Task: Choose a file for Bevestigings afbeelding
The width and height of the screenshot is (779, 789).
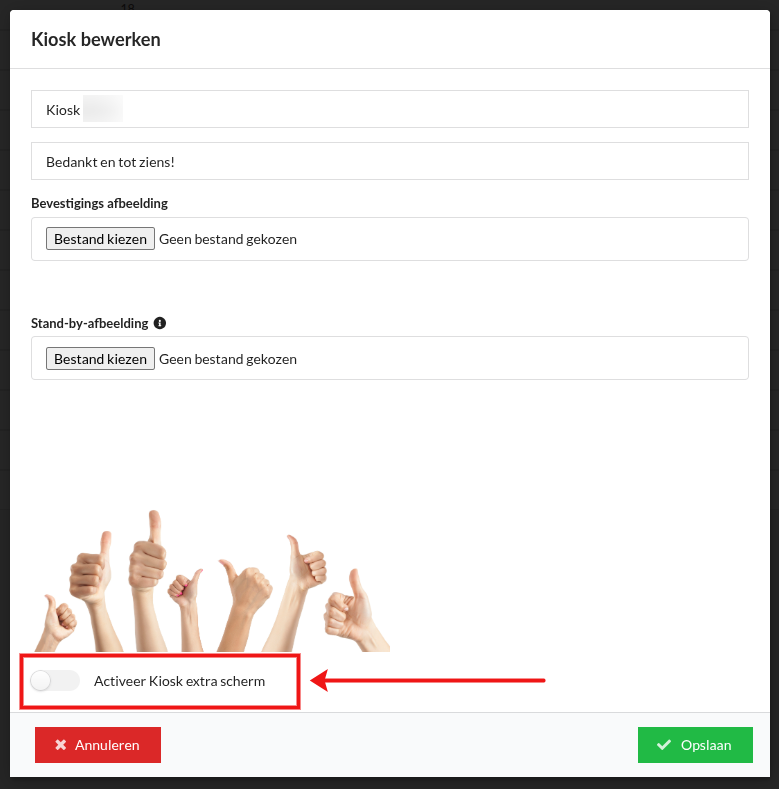Action: point(100,239)
